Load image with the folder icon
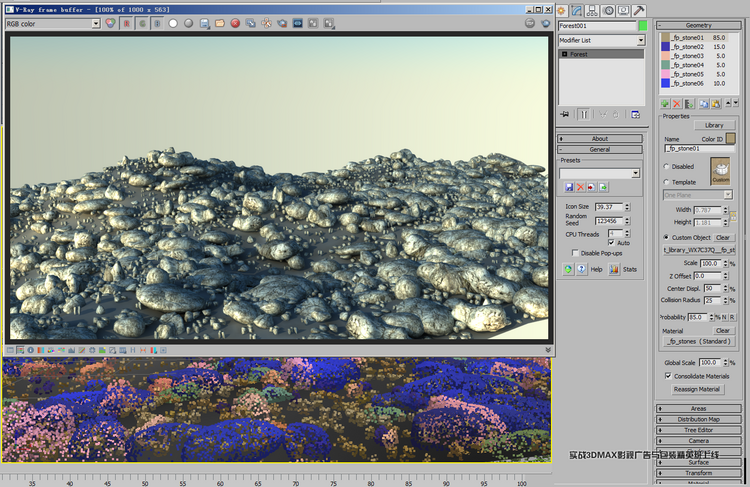750x487 pixels. pyautogui.click(x=220, y=23)
